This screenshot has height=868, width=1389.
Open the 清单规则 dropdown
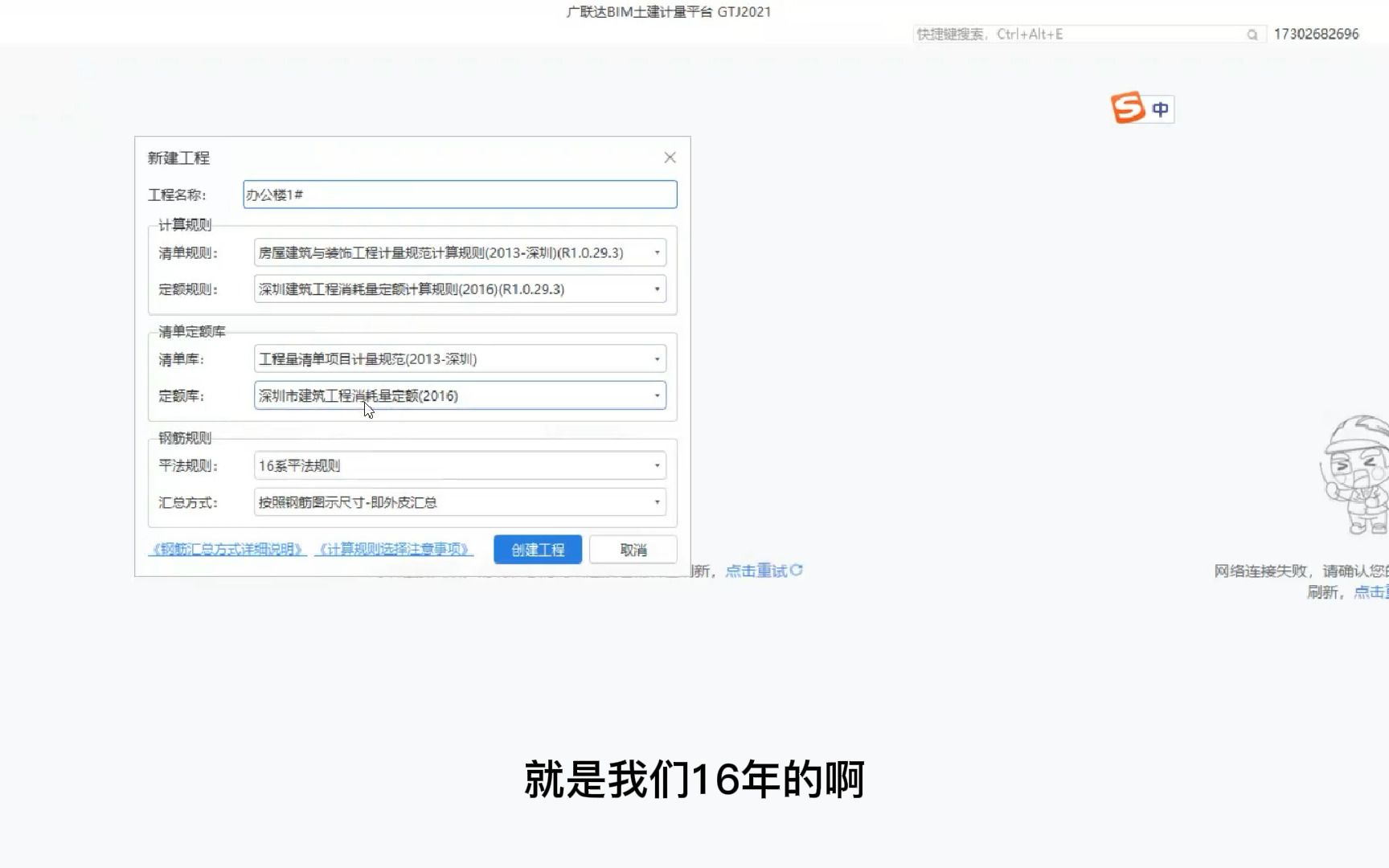coord(460,252)
